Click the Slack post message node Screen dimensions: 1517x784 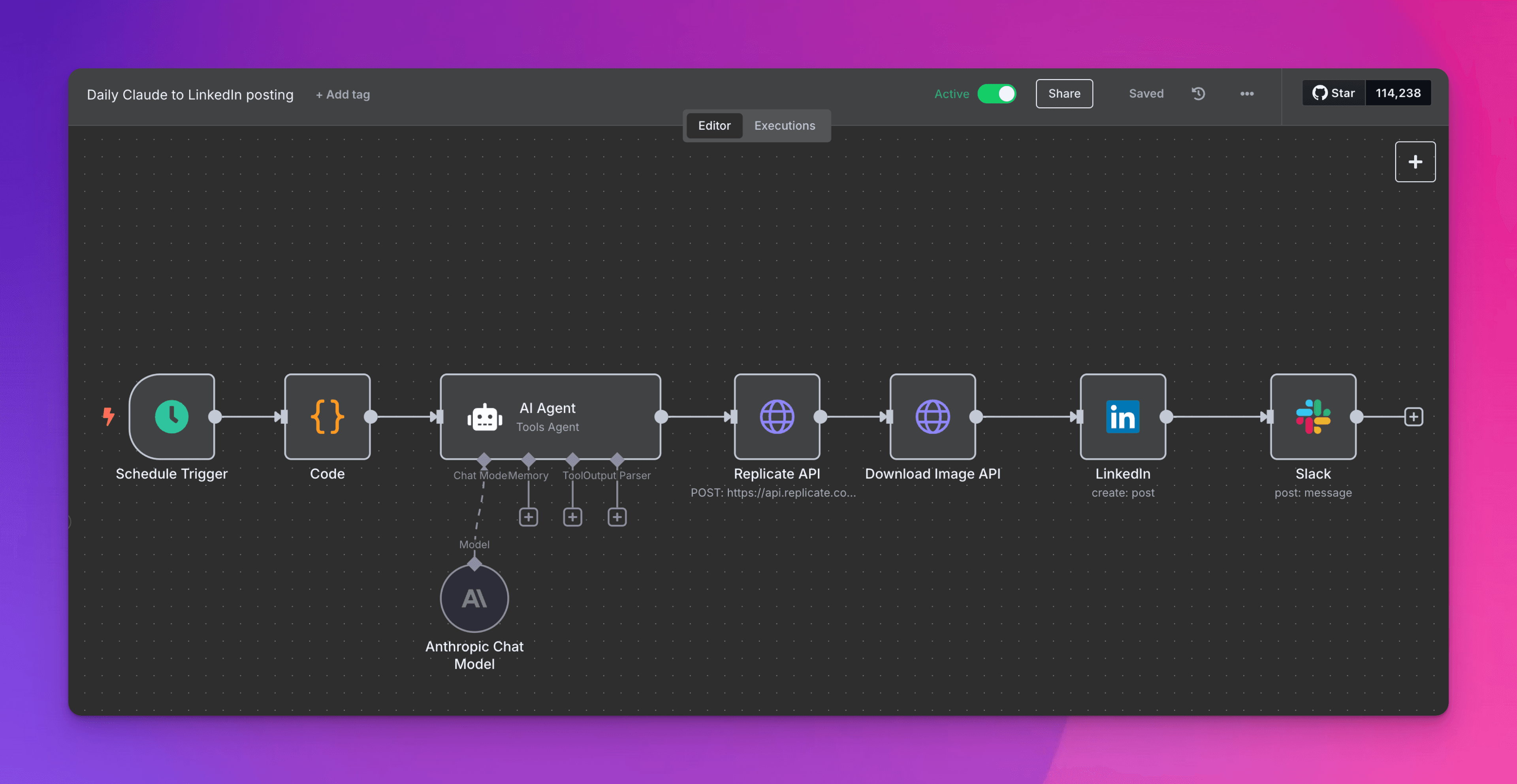coord(1313,417)
